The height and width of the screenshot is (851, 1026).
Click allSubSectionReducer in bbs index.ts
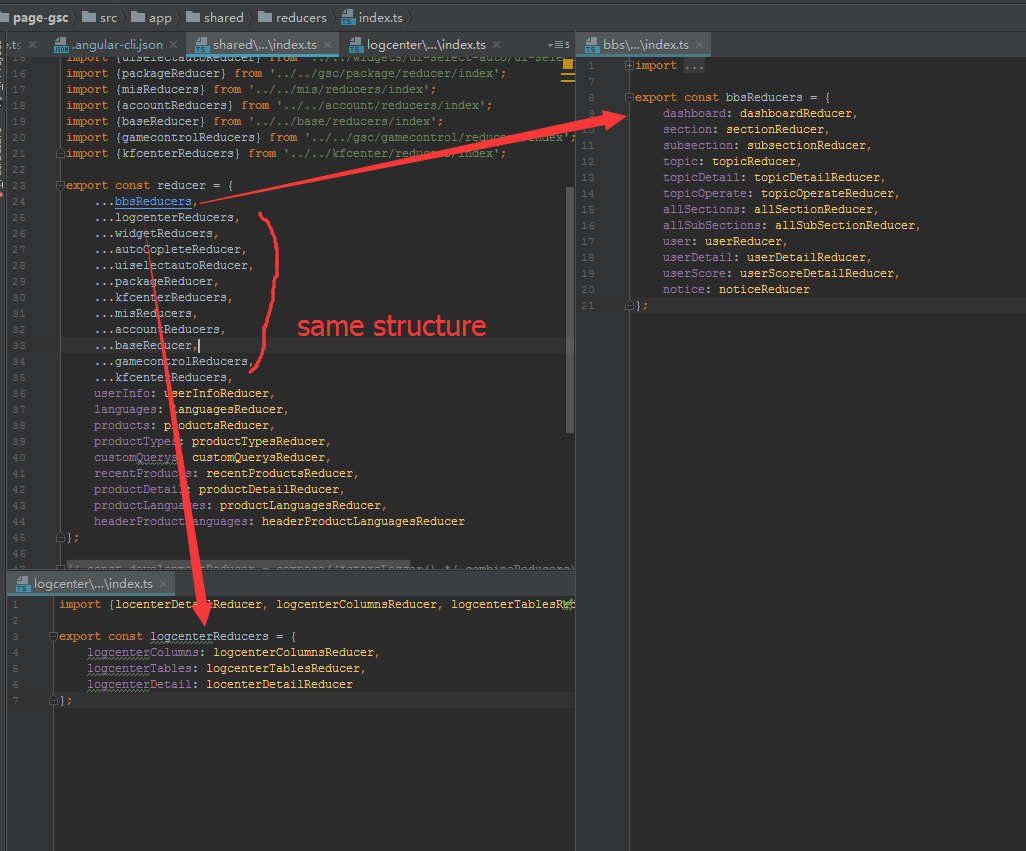coord(845,225)
